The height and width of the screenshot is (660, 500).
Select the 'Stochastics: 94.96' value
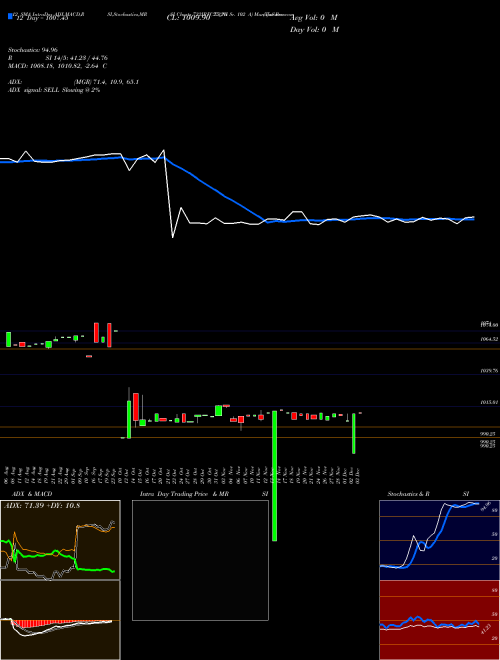[x=33, y=50]
